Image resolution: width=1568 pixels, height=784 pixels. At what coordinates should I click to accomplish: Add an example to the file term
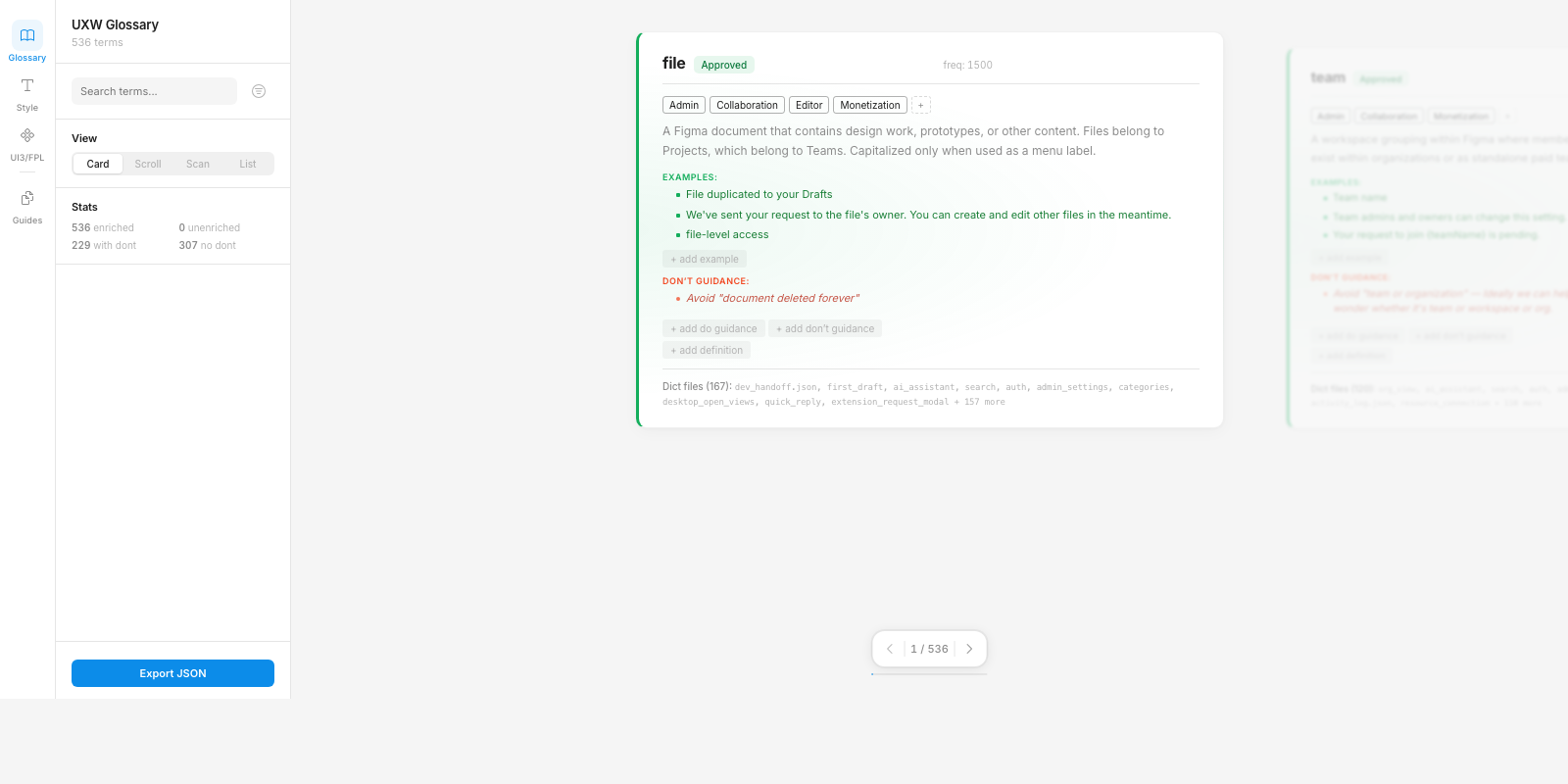pyautogui.click(x=705, y=259)
